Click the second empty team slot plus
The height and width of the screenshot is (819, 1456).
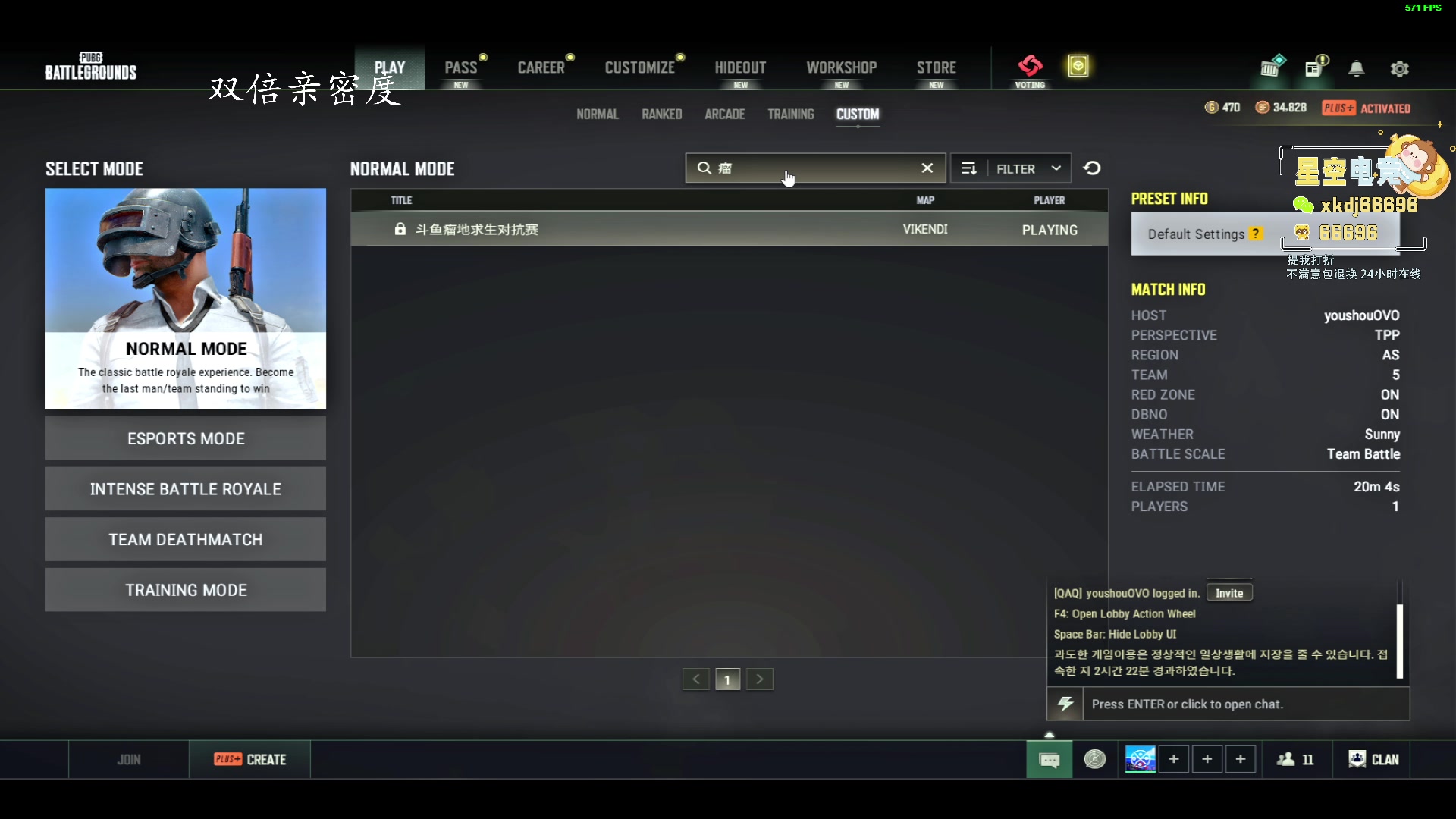1207,759
